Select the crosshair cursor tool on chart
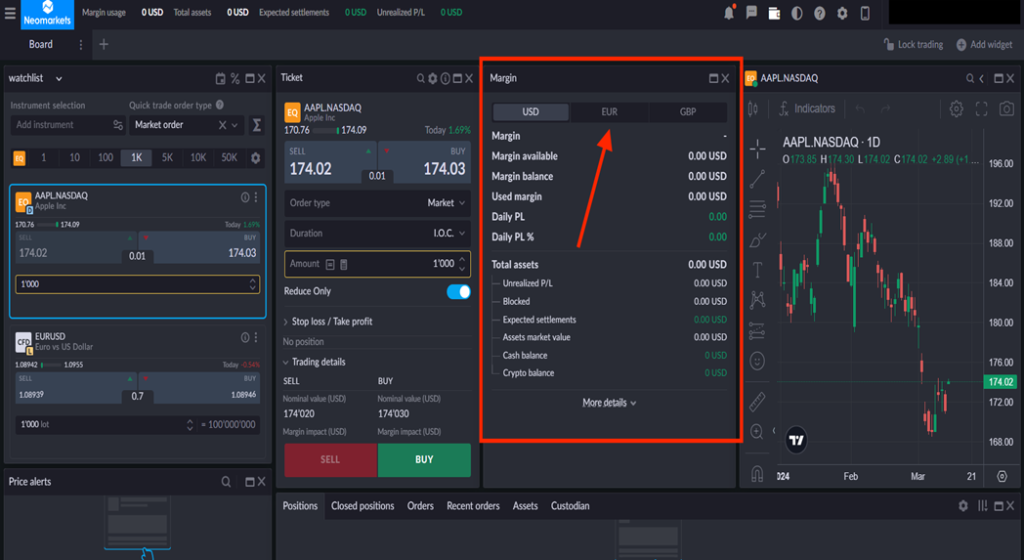This screenshot has width=1024, height=560. (x=757, y=147)
